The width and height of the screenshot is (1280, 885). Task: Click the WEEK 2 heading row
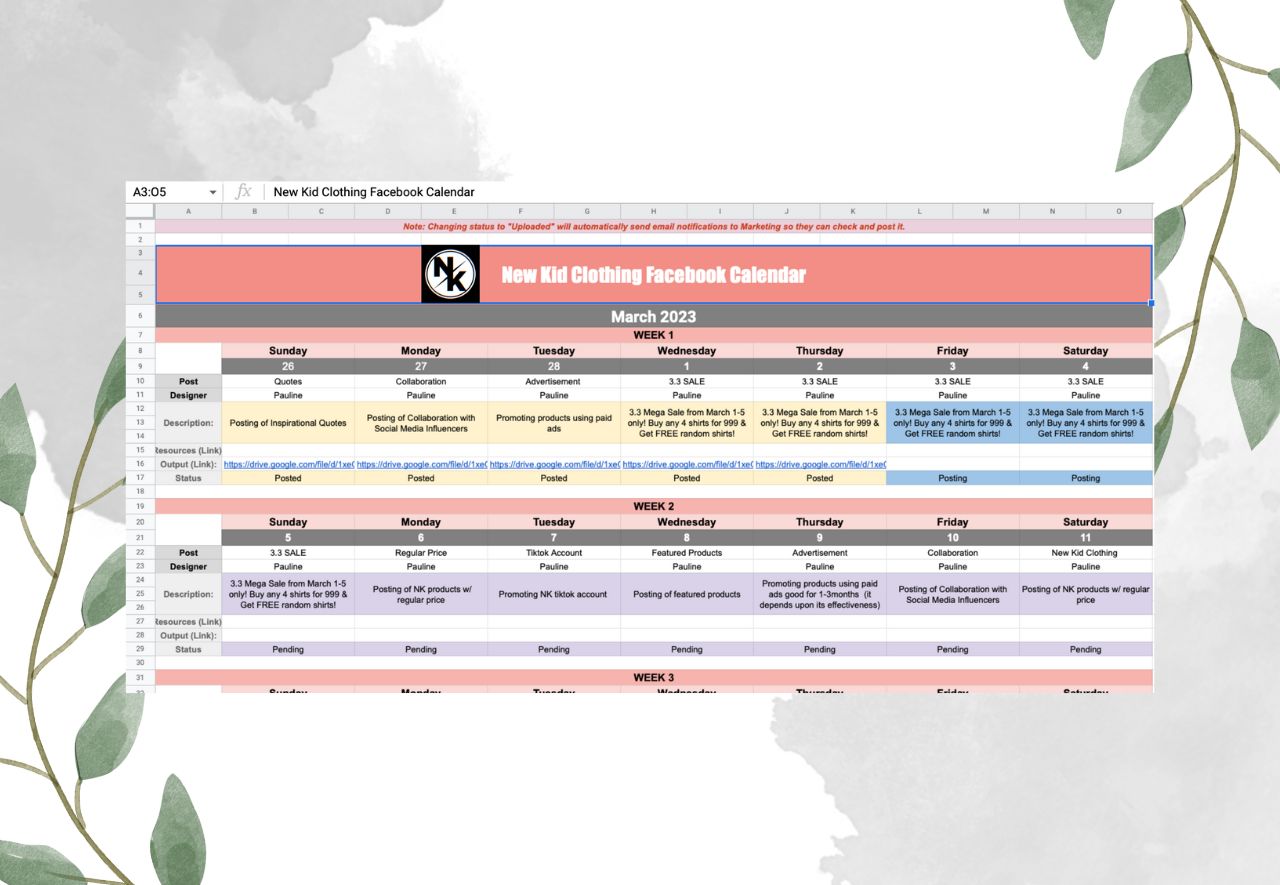(x=653, y=506)
